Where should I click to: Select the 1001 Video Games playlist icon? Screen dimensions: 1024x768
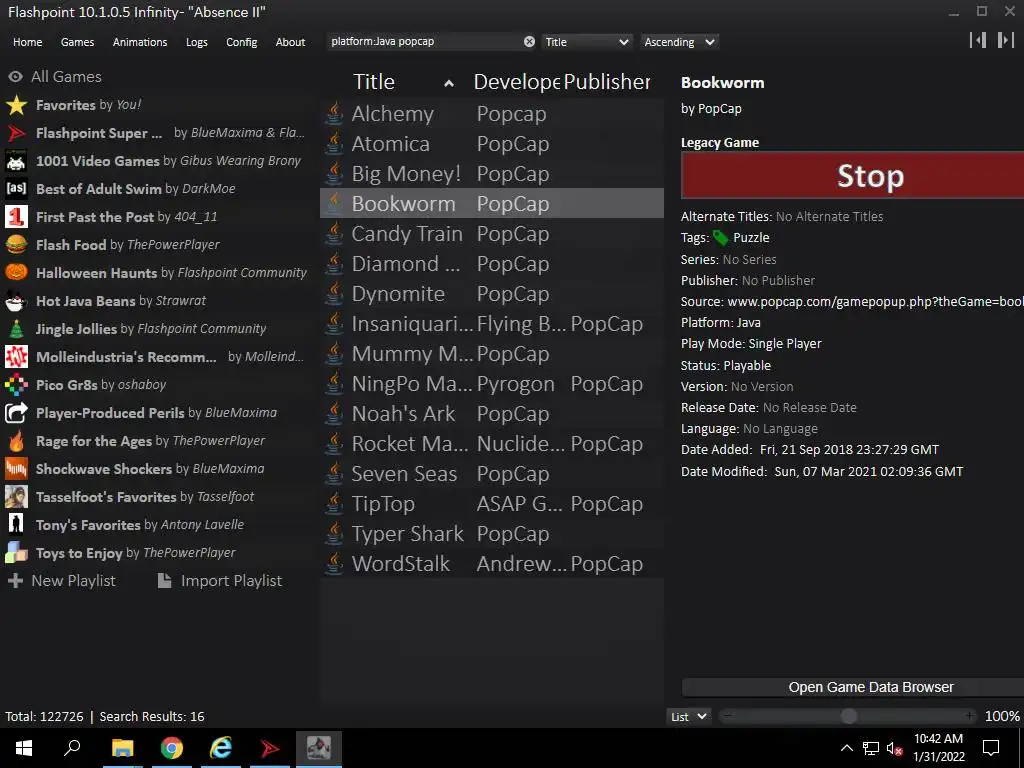tap(16, 161)
